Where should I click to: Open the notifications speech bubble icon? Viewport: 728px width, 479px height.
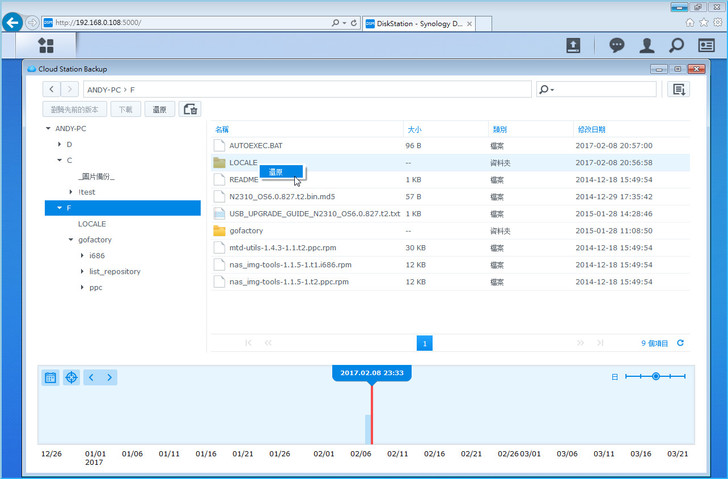coord(617,45)
